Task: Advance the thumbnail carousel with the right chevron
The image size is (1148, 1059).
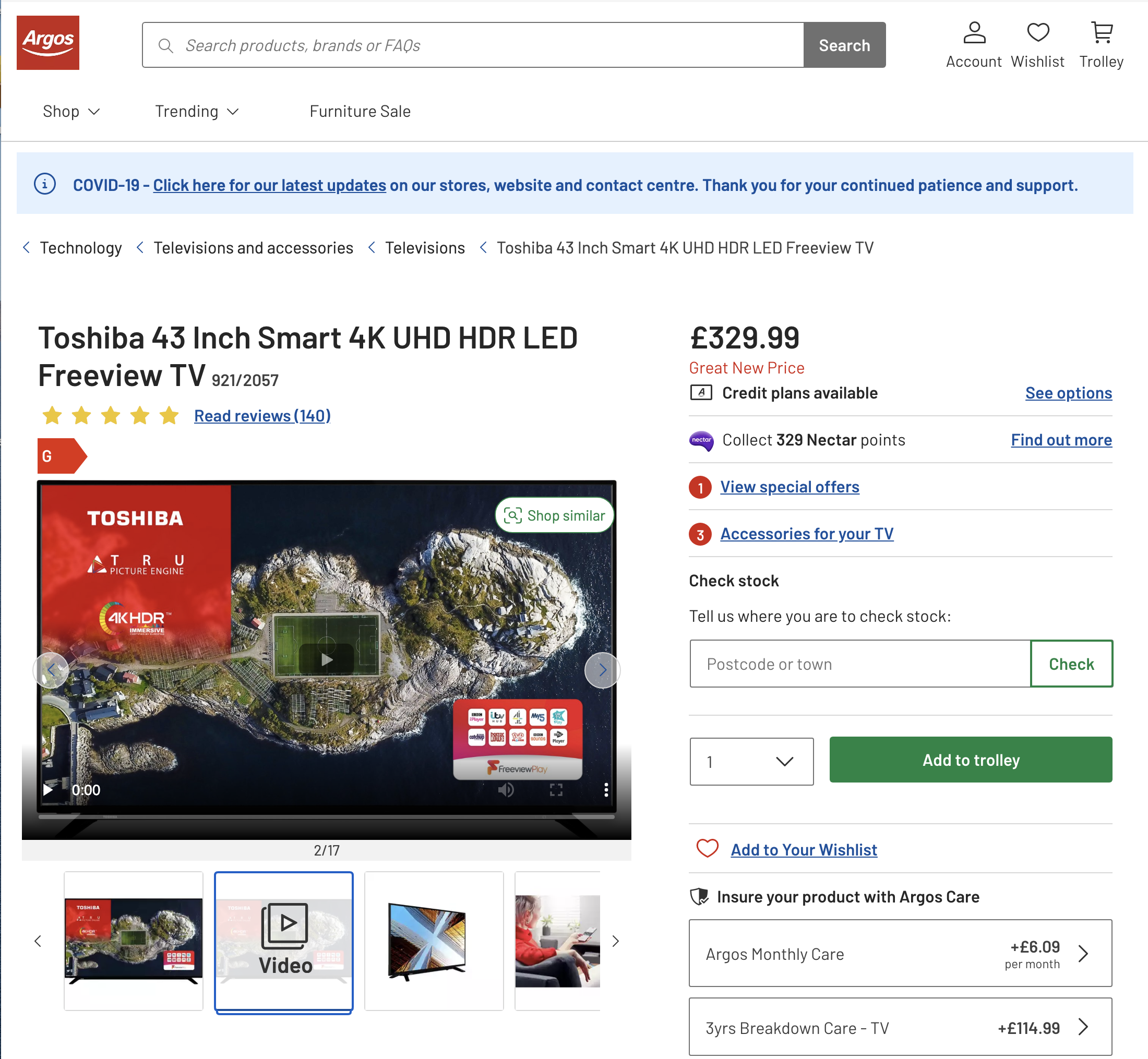Action: tap(616, 941)
